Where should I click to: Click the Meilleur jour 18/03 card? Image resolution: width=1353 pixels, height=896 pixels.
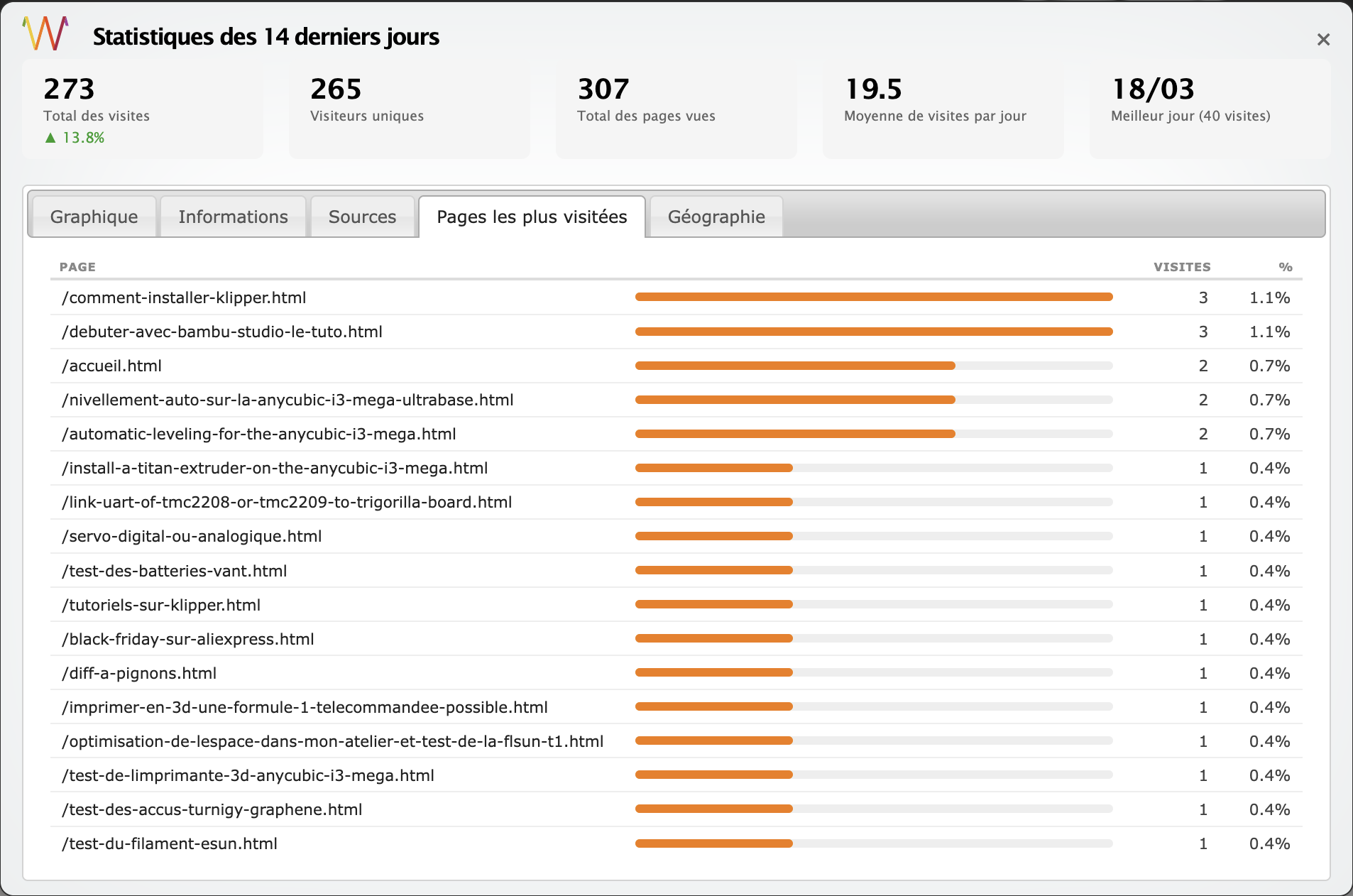coord(1209,109)
